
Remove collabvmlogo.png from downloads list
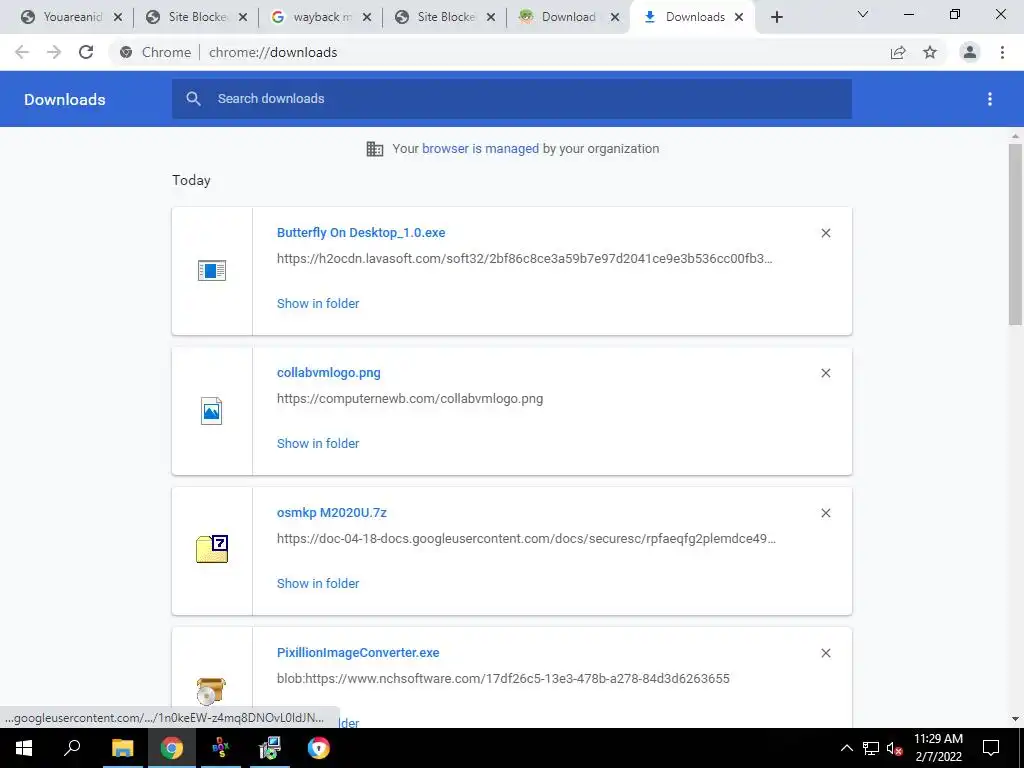point(825,373)
